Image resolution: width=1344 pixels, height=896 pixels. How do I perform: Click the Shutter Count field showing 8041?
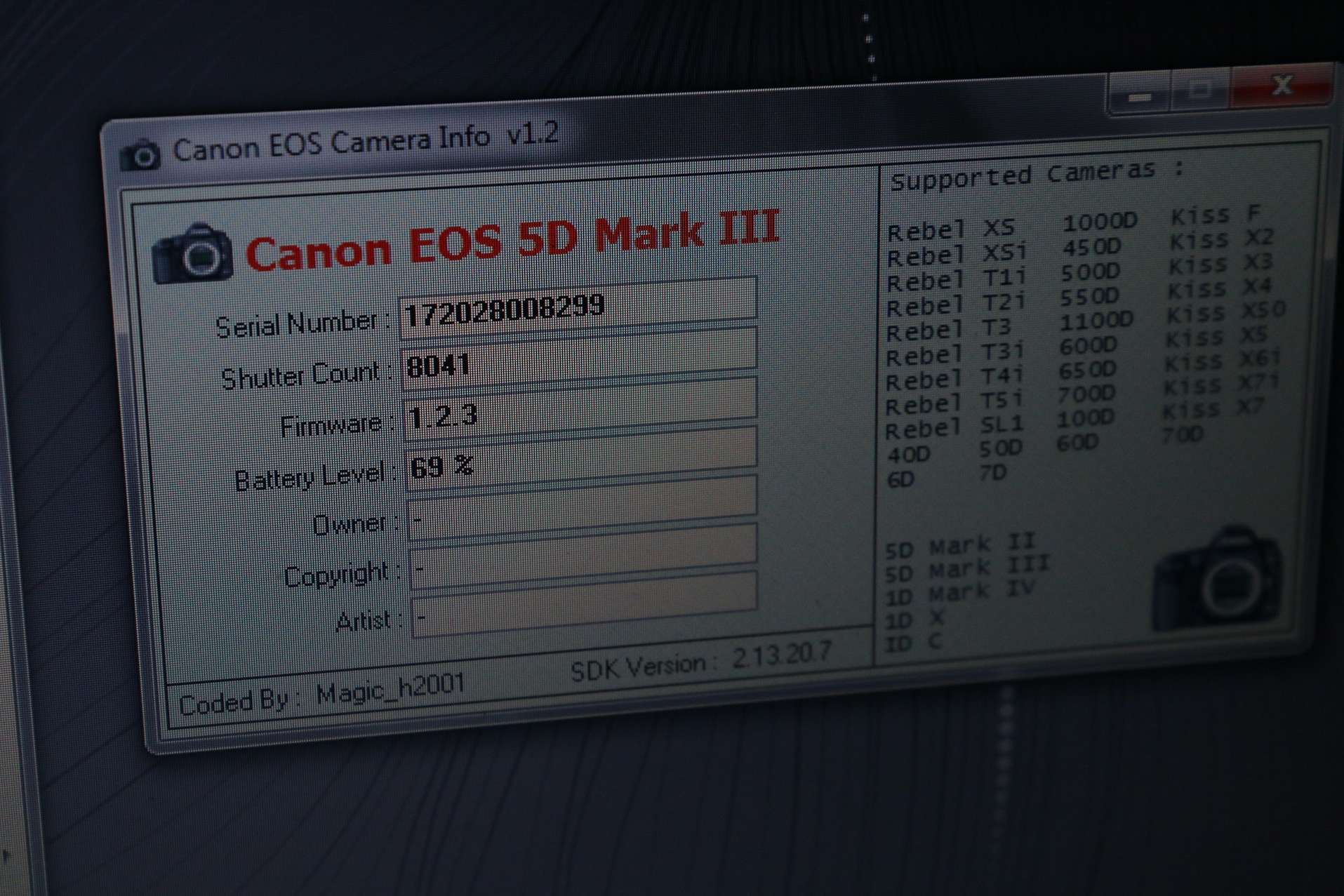pyautogui.click(x=580, y=359)
